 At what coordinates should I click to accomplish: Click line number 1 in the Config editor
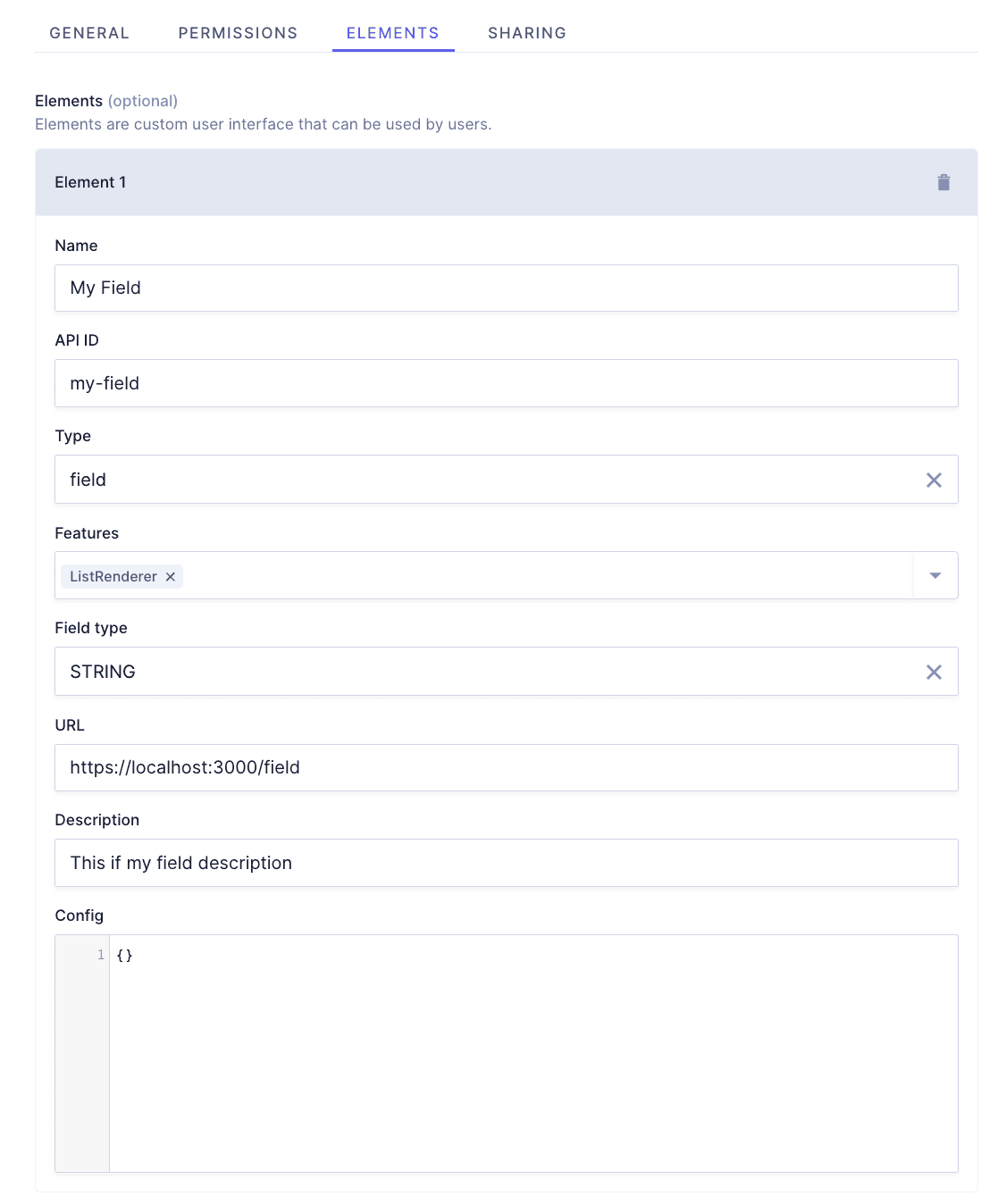pos(100,955)
